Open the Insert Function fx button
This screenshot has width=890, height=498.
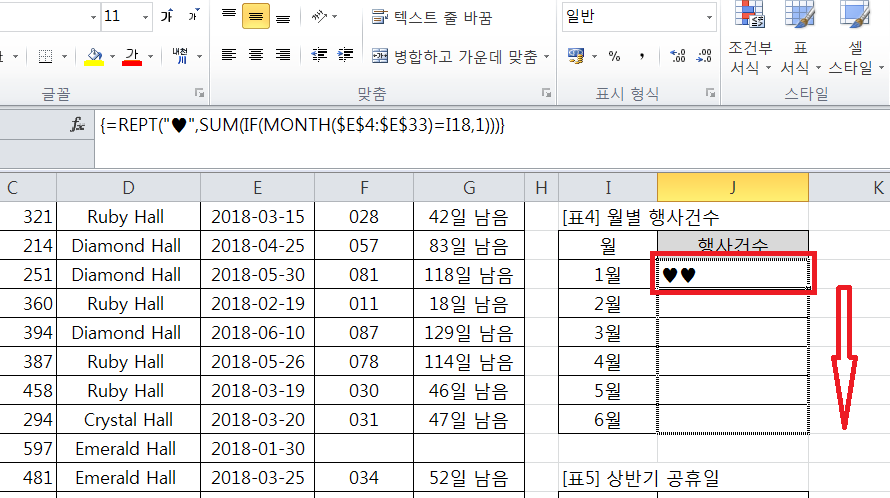[77, 124]
